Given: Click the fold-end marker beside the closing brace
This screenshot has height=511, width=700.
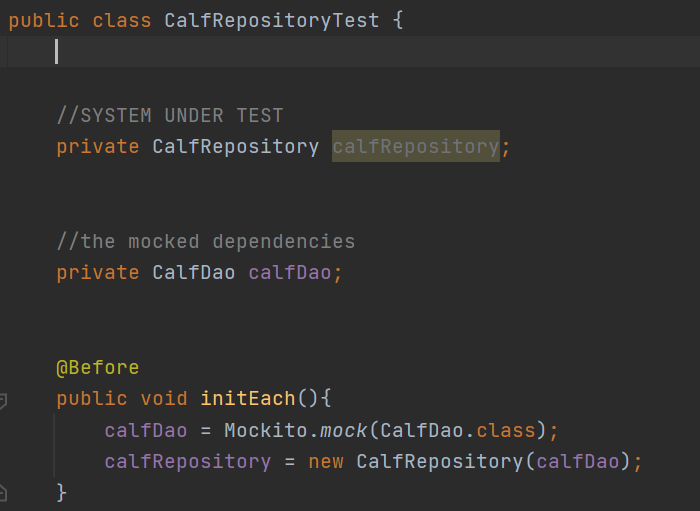Looking at the screenshot, I should coord(3,491).
